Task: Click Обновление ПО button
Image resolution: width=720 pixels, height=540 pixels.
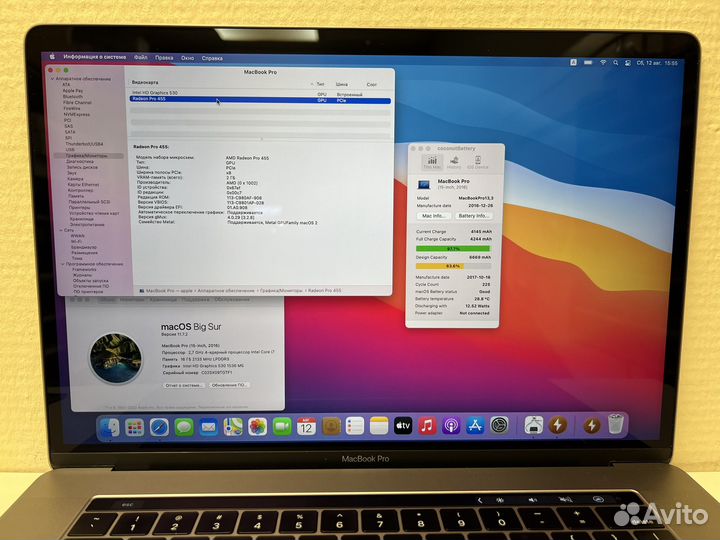Action: 228,385
